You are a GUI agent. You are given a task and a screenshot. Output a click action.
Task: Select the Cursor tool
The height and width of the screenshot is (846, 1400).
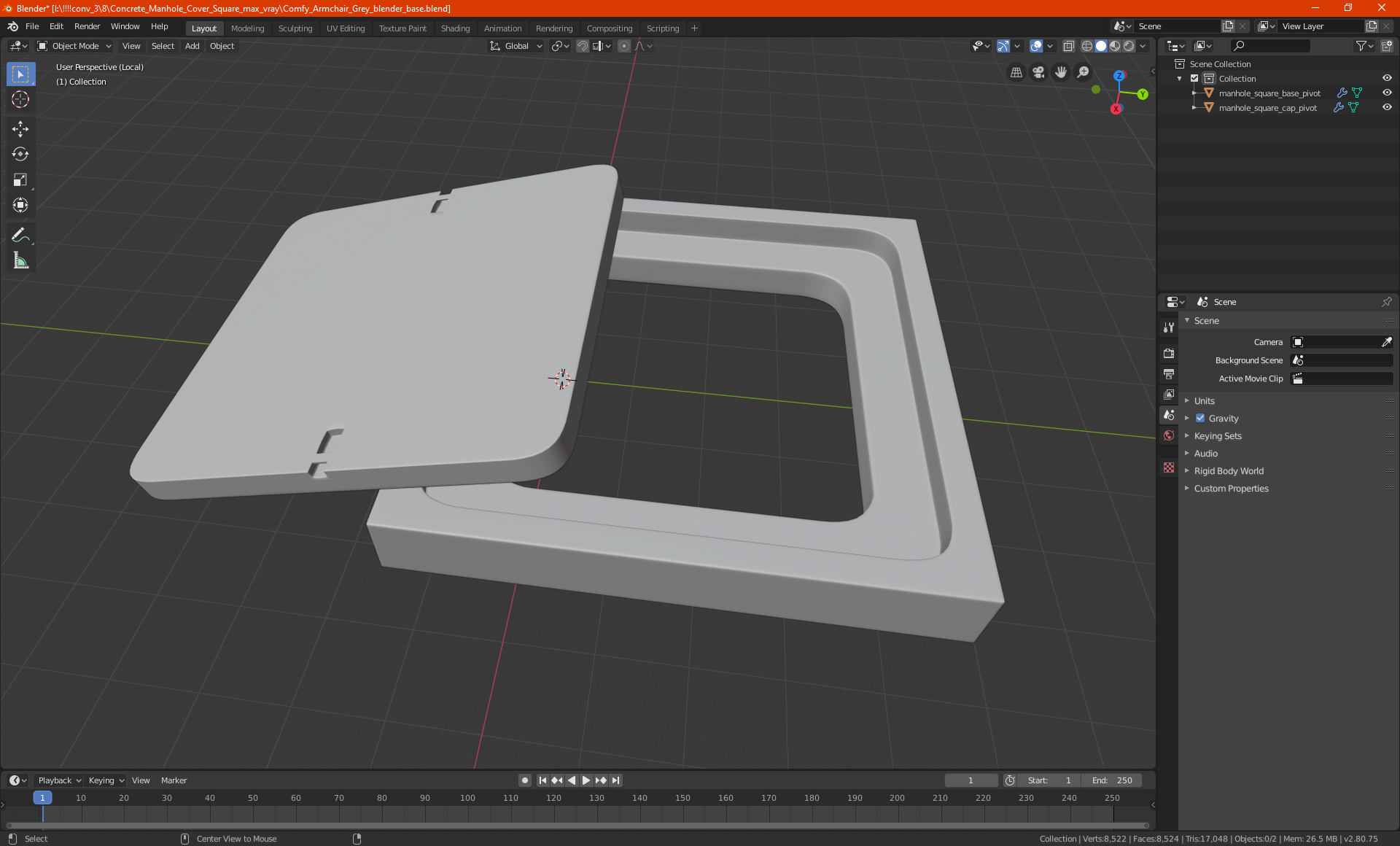pos(20,99)
